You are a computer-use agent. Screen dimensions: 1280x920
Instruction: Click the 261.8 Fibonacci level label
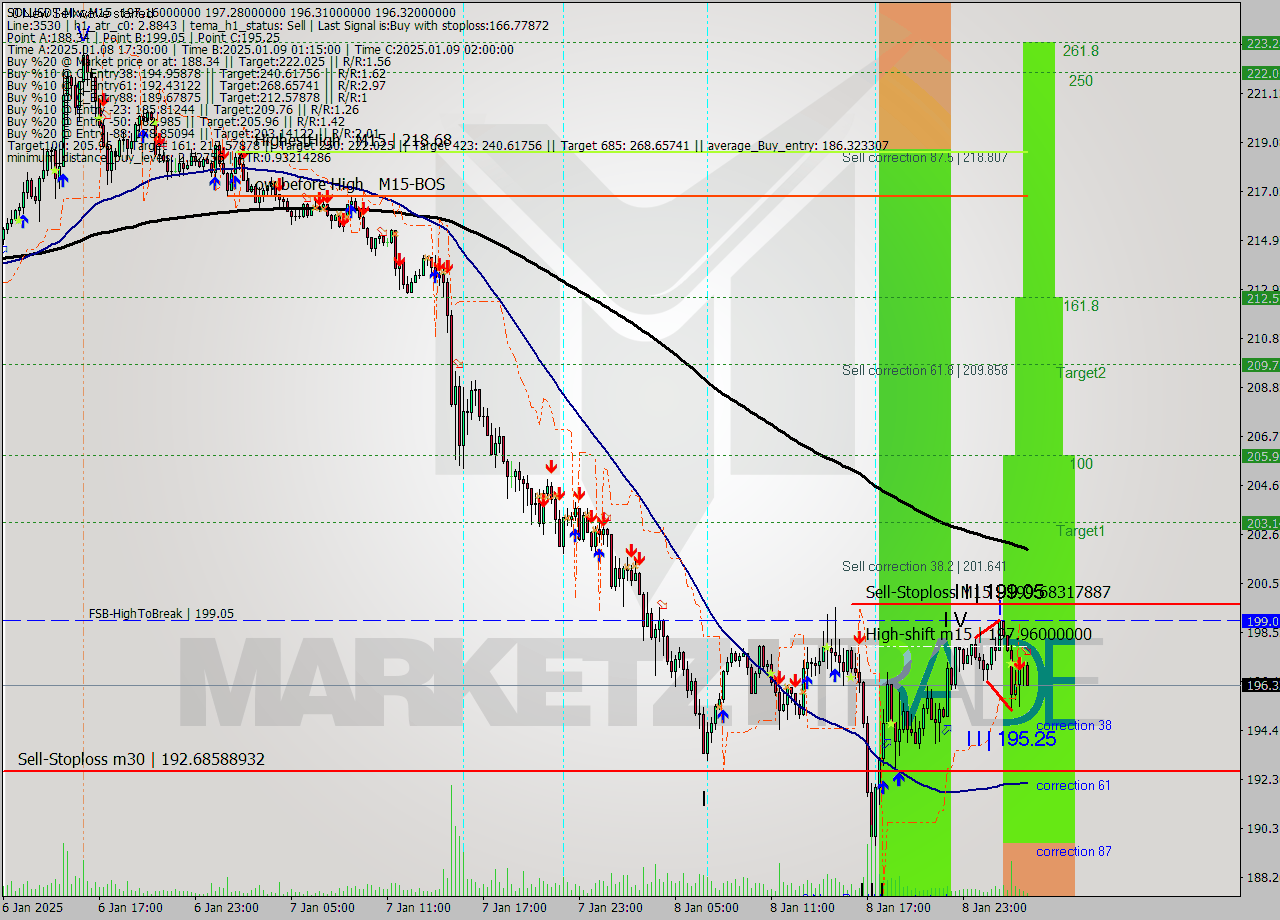(x=1081, y=51)
